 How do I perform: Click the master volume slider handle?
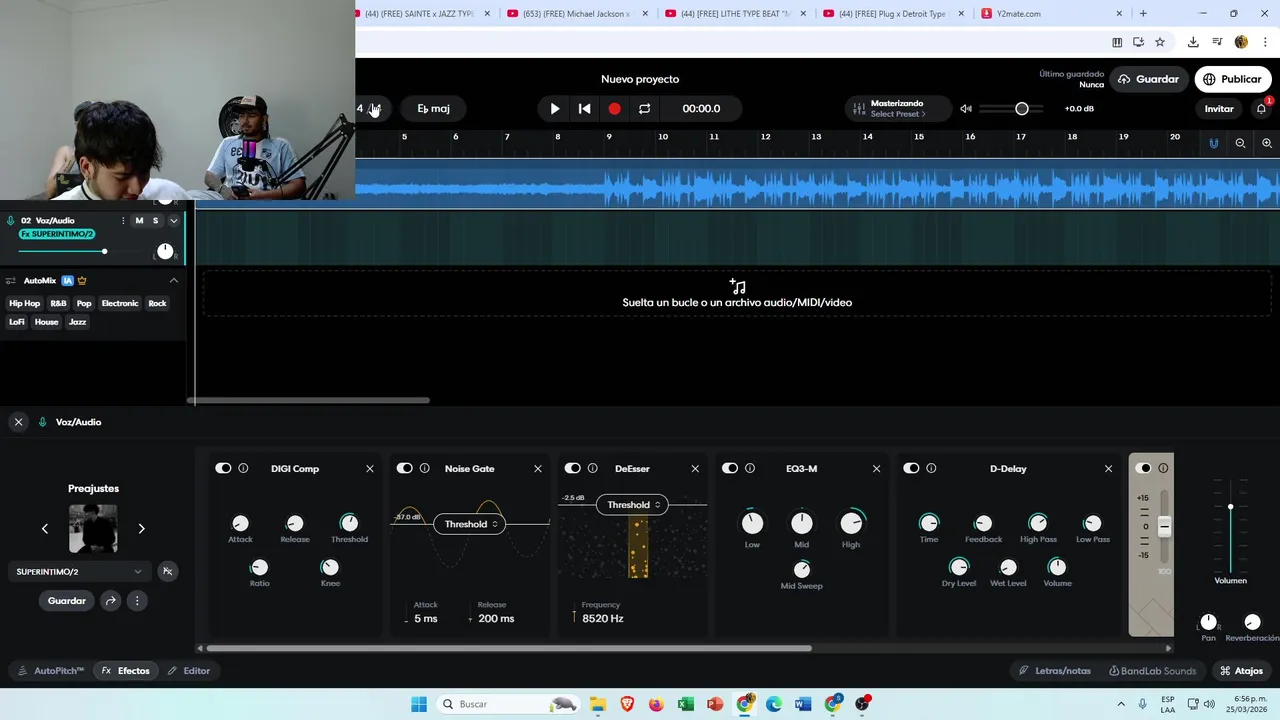click(x=1021, y=108)
